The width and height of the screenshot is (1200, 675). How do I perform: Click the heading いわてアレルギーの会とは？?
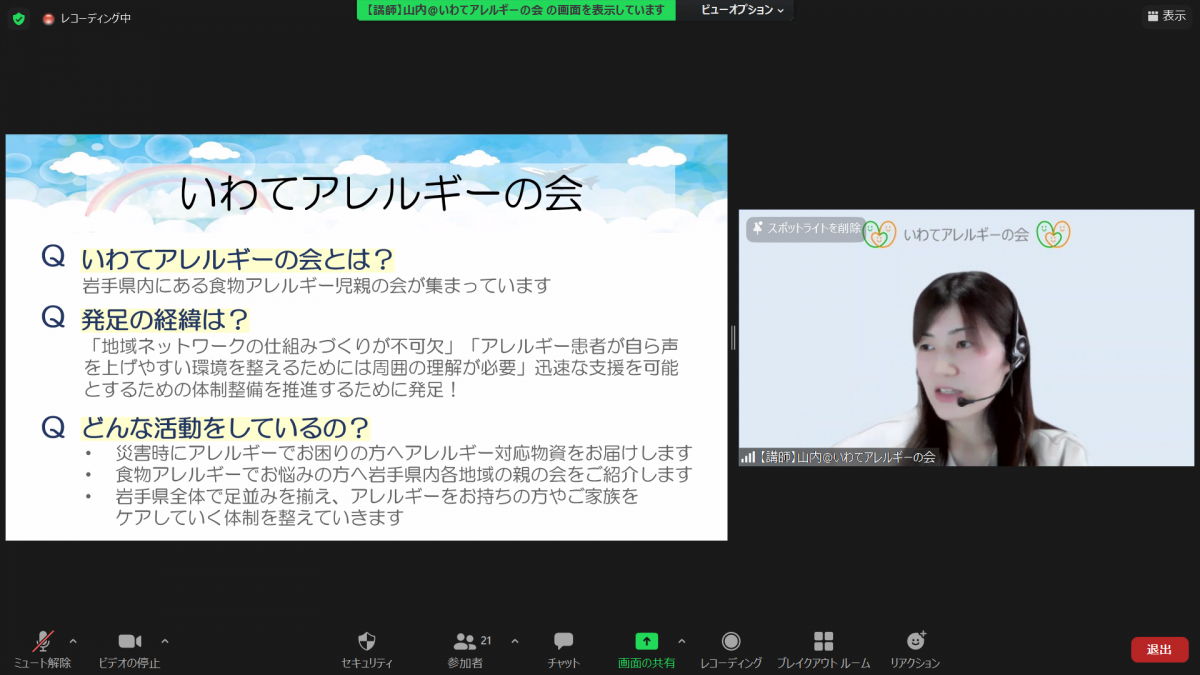click(x=238, y=259)
